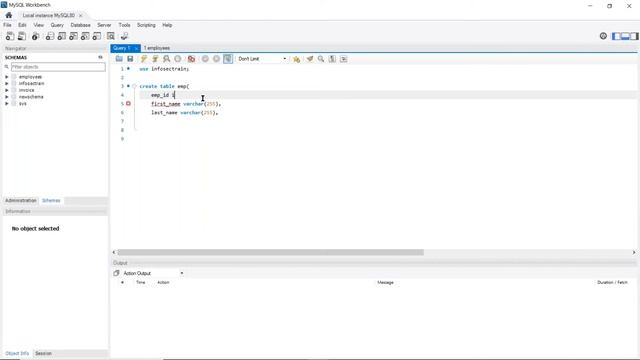Image resolution: width=640 pixels, height=360 pixels.
Task: Open the Help menu
Action: (167, 25)
